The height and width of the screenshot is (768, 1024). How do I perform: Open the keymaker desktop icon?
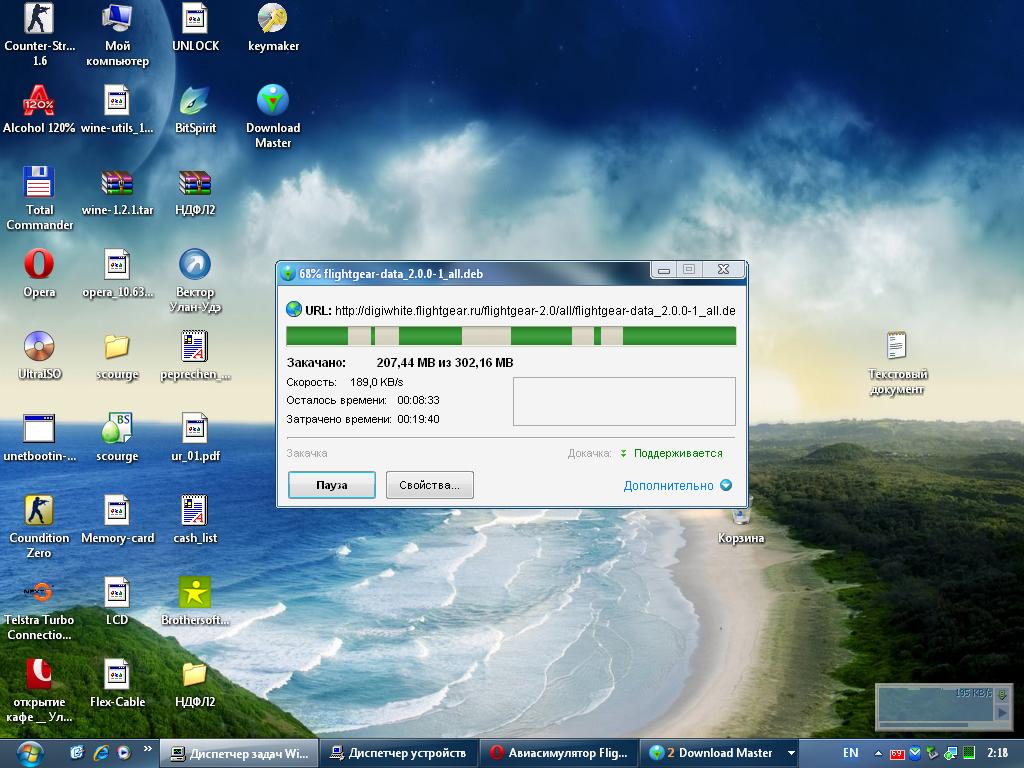click(x=273, y=19)
